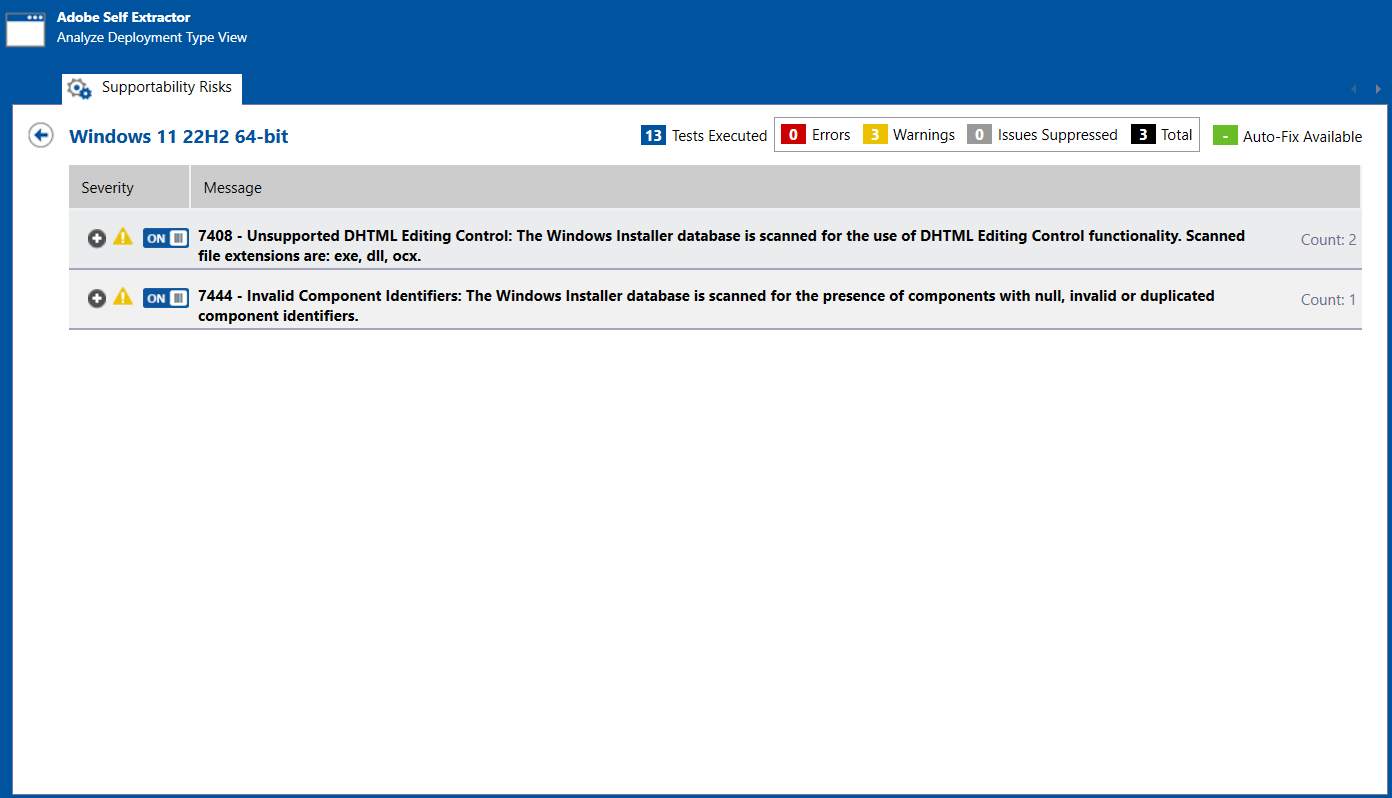This screenshot has height=798, width=1392.
Task: Expand the 7408 Unsupported DHTML Editing Control row
Action: 96,238
